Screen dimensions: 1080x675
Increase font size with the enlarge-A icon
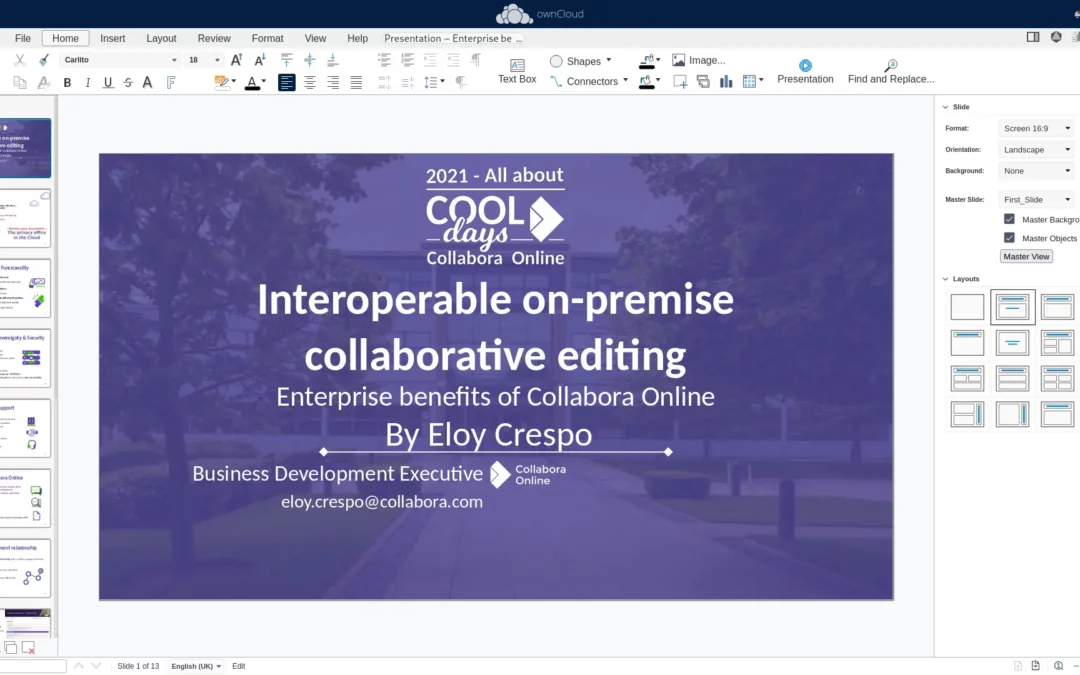[236, 60]
